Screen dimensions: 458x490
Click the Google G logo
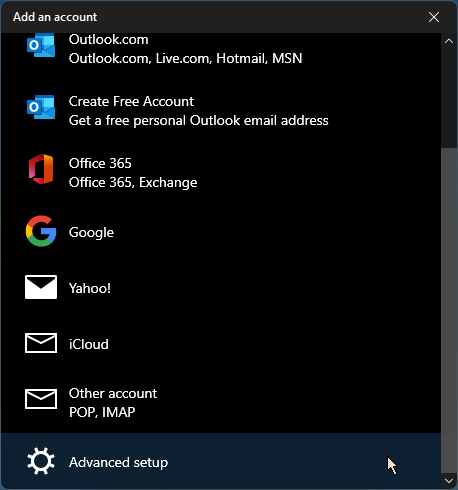coord(41,231)
